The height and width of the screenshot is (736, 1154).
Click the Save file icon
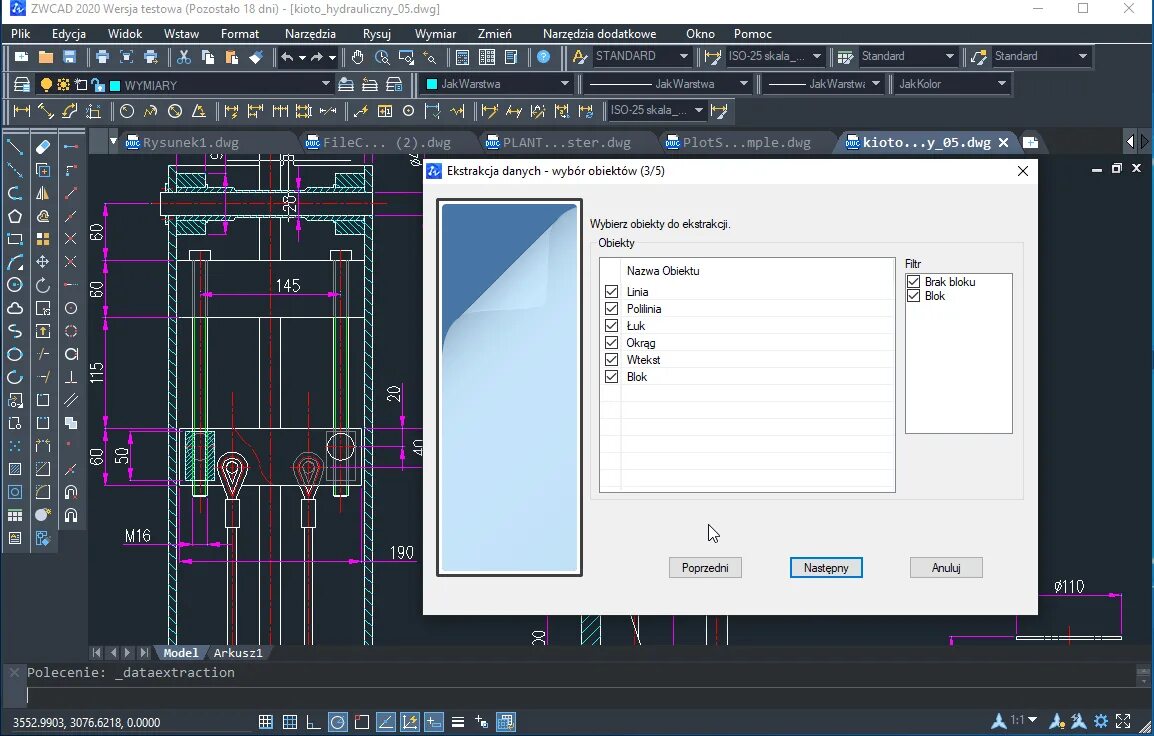point(70,57)
